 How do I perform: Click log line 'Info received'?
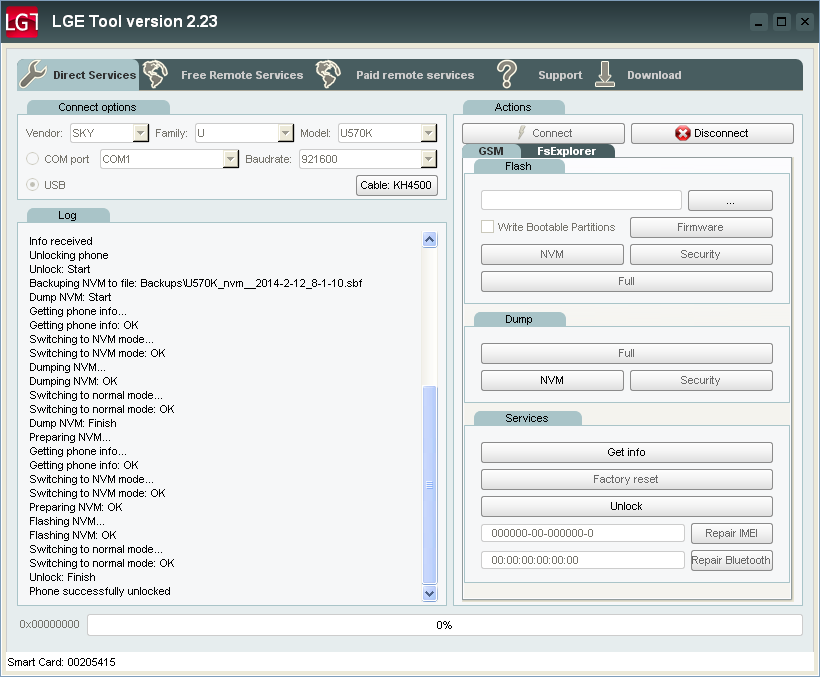click(61, 241)
